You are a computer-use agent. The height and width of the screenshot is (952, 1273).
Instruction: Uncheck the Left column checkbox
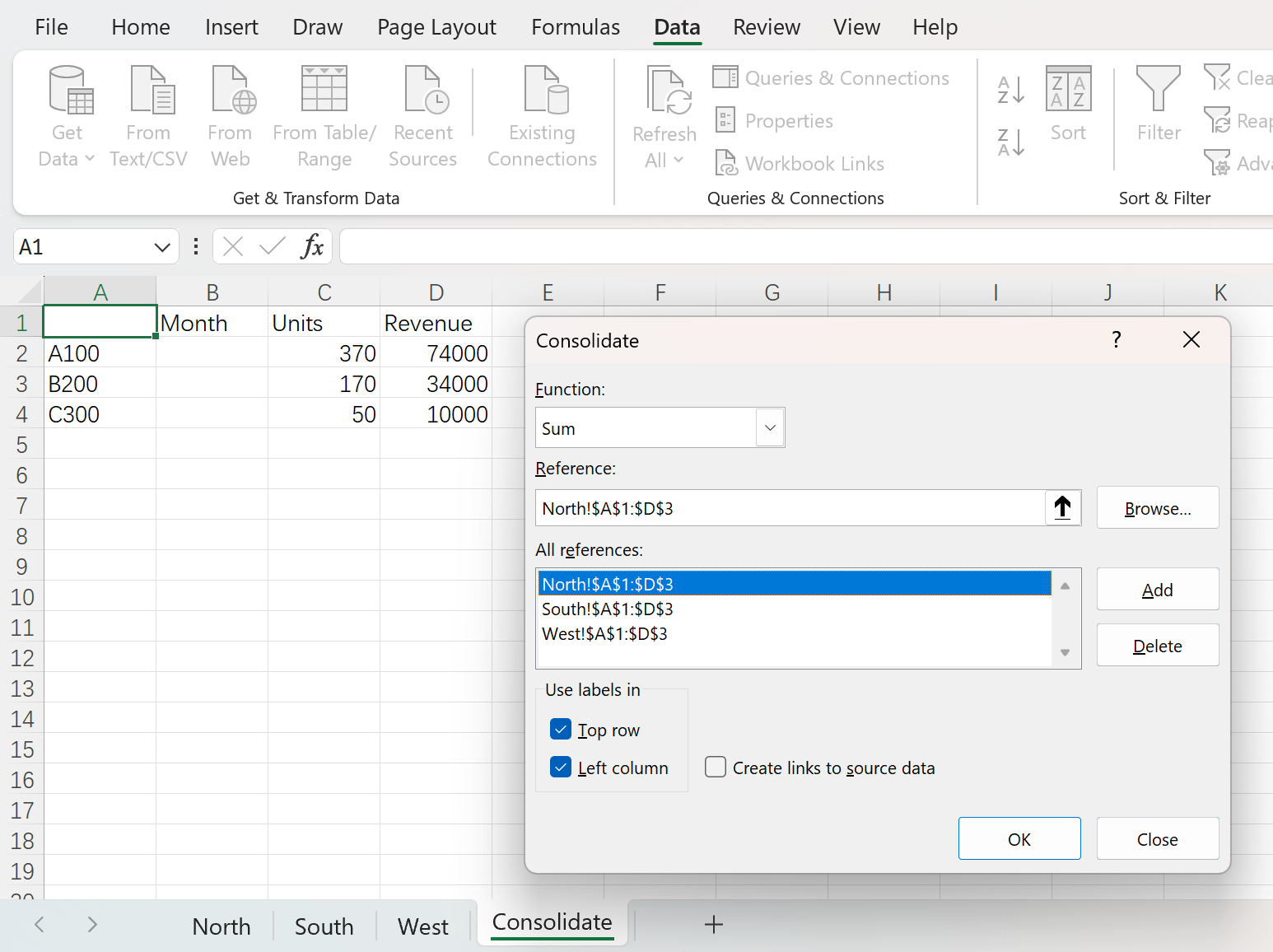(x=561, y=768)
